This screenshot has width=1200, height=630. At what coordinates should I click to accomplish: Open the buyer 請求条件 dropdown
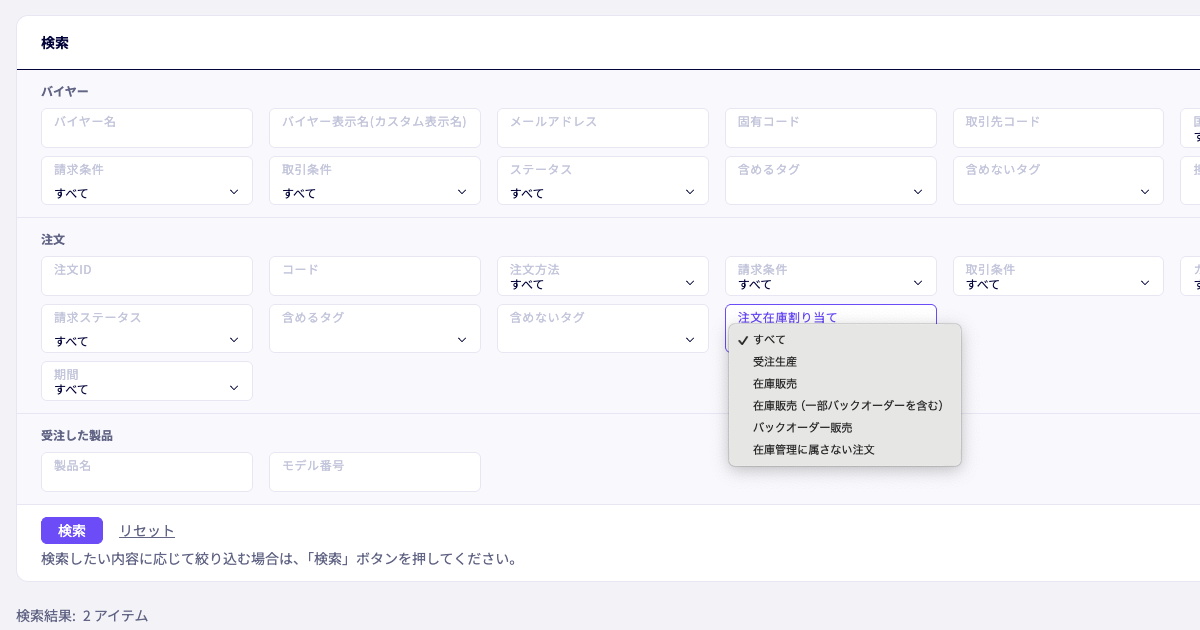pyautogui.click(x=146, y=182)
